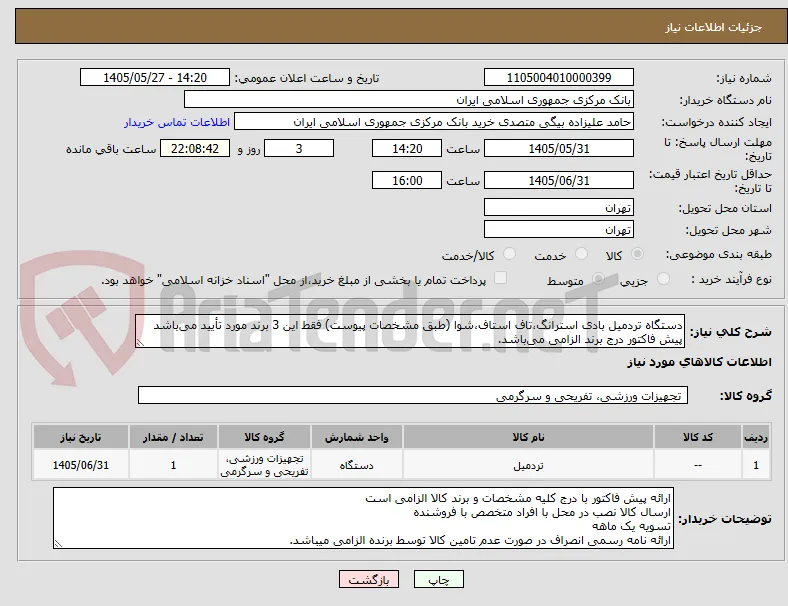The width and height of the screenshot is (788, 606).
Task: Click the تجهیزات ورزشی، تفریحی group table cell
Action: tap(264, 465)
